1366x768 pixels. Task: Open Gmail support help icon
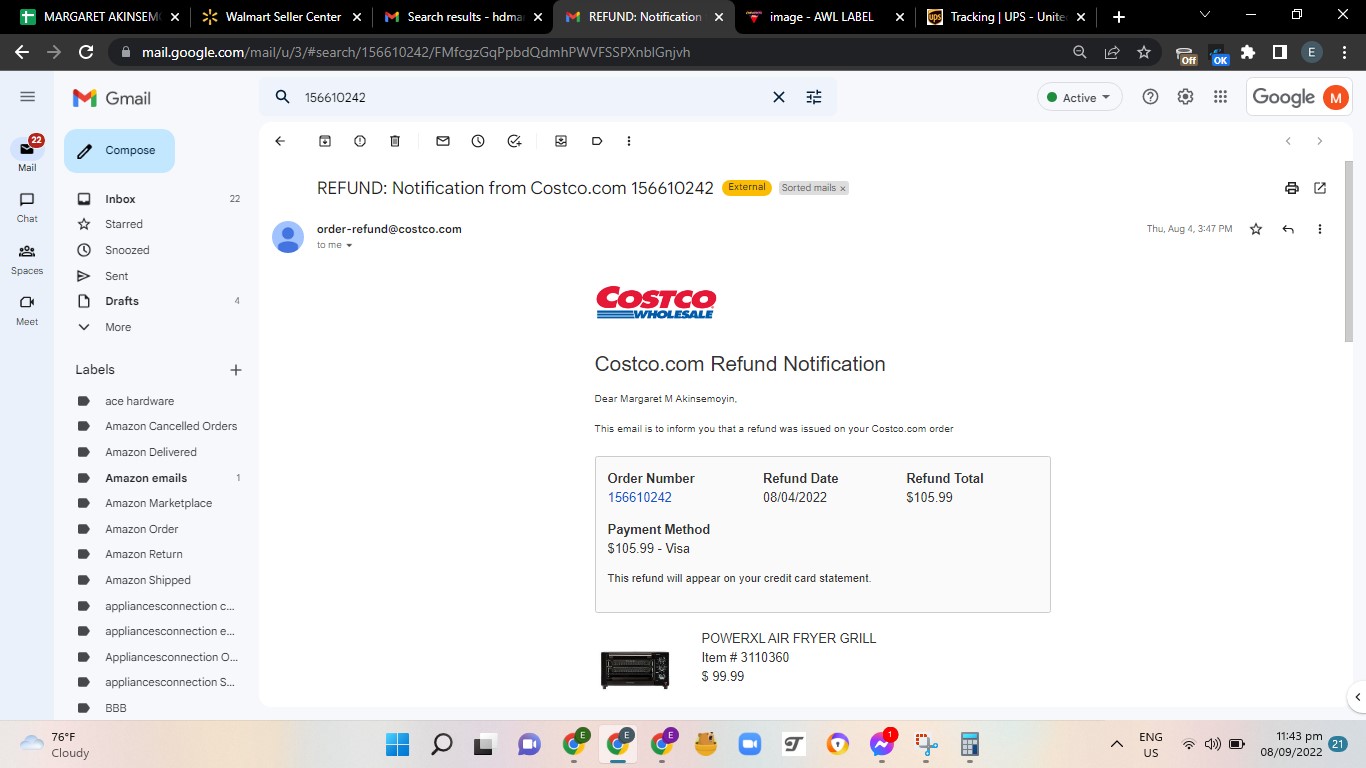pos(1150,97)
